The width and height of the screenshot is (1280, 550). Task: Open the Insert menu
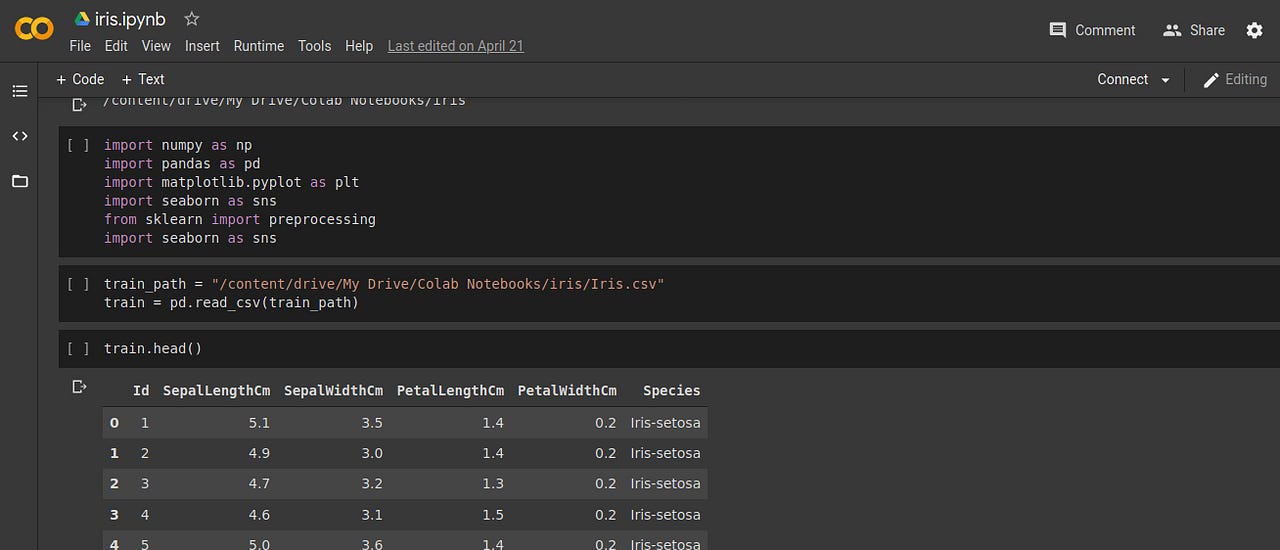pyautogui.click(x=202, y=46)
